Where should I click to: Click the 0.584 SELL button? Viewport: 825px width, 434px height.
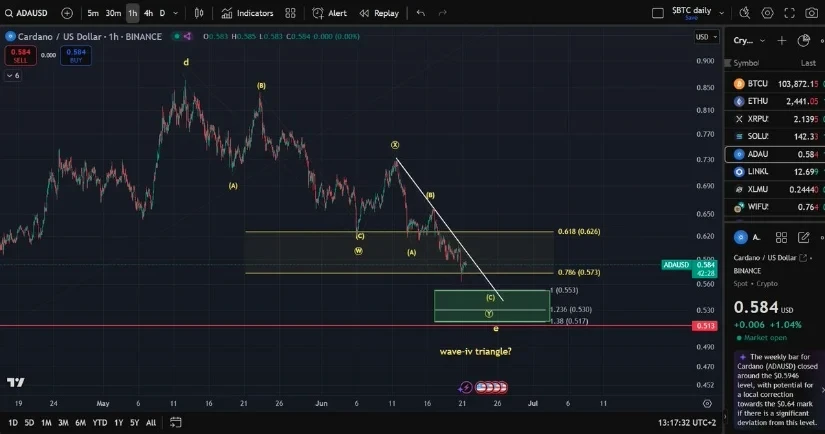[x=21, y=55]
